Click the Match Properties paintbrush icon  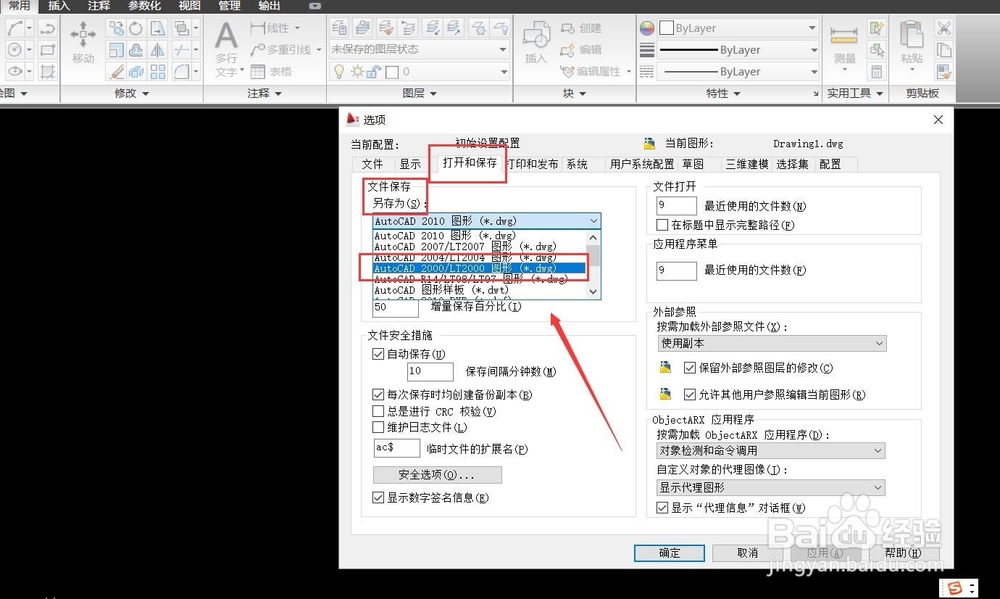point(944,71)
